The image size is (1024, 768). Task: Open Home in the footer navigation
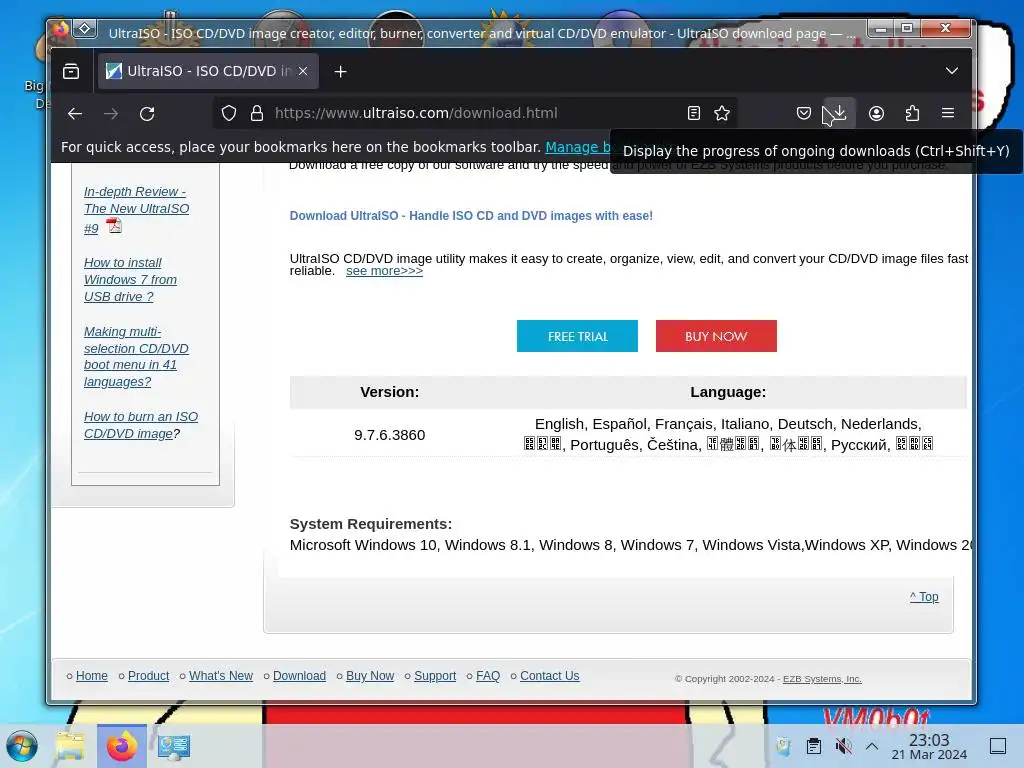coord(91,676)
